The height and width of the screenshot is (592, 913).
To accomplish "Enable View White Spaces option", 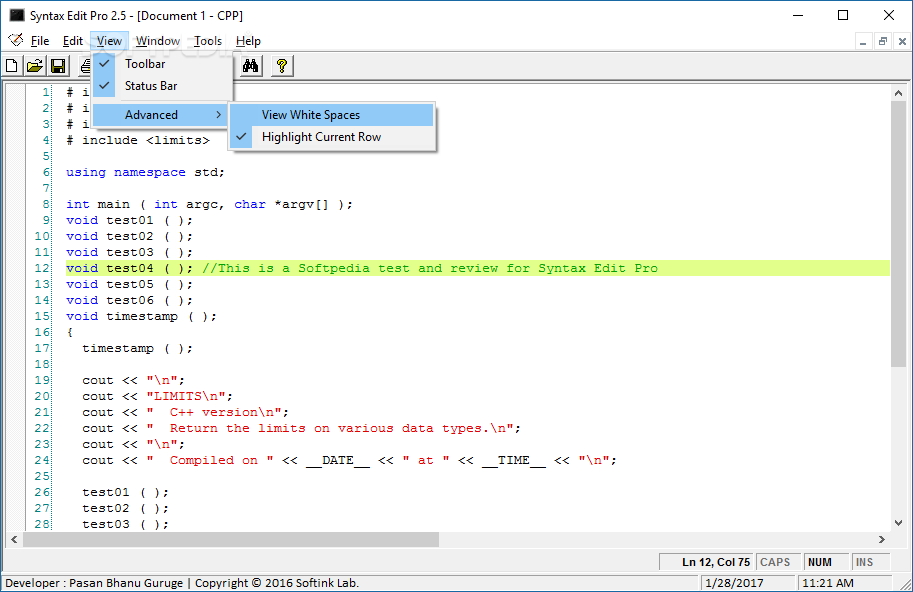I will 332,115.
